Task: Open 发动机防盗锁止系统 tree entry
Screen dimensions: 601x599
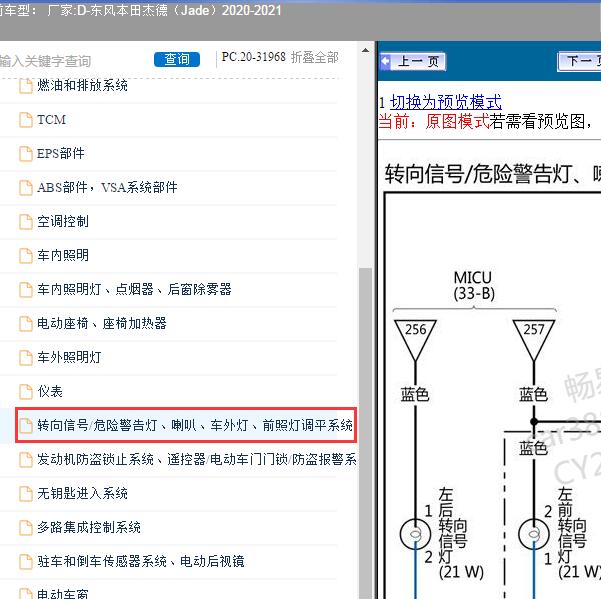Action: (197, 459)
